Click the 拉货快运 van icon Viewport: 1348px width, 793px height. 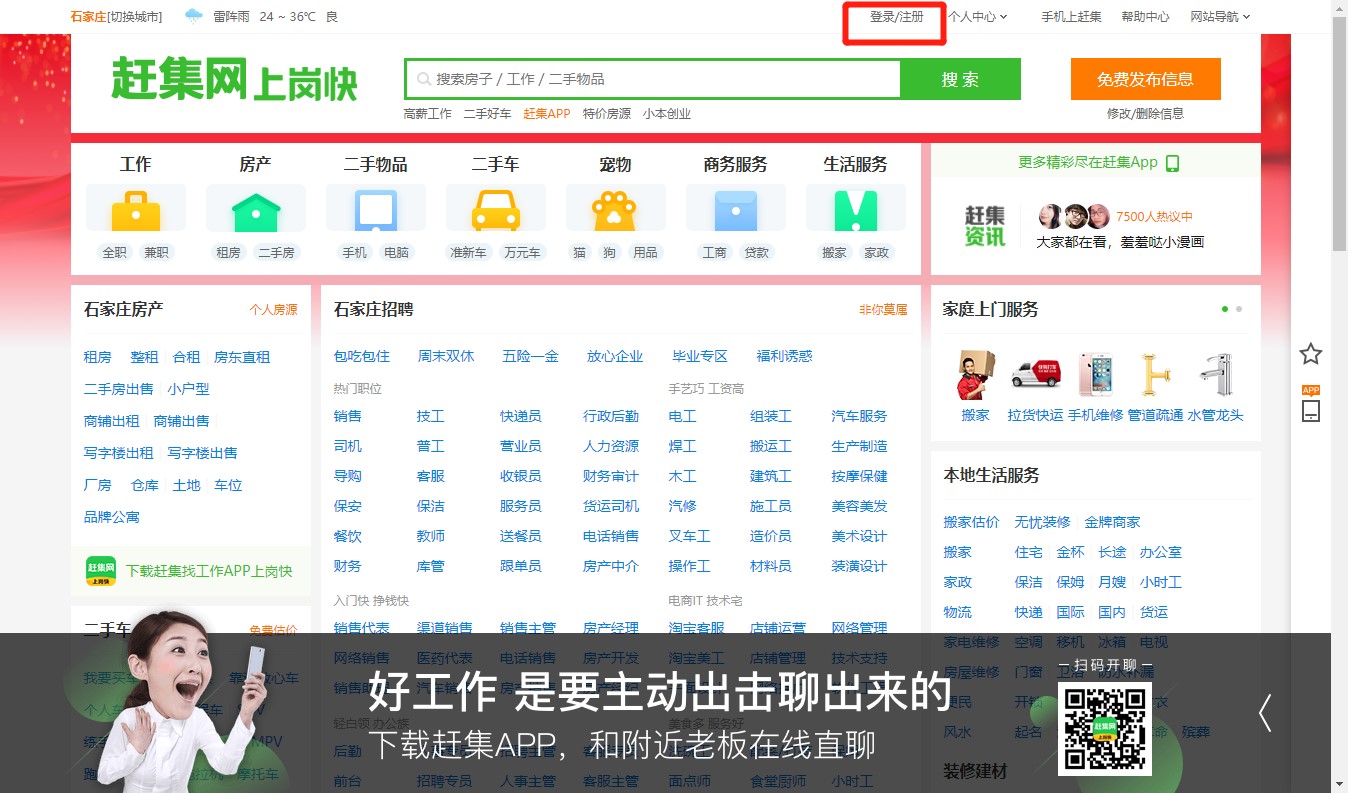point(1035,375)
